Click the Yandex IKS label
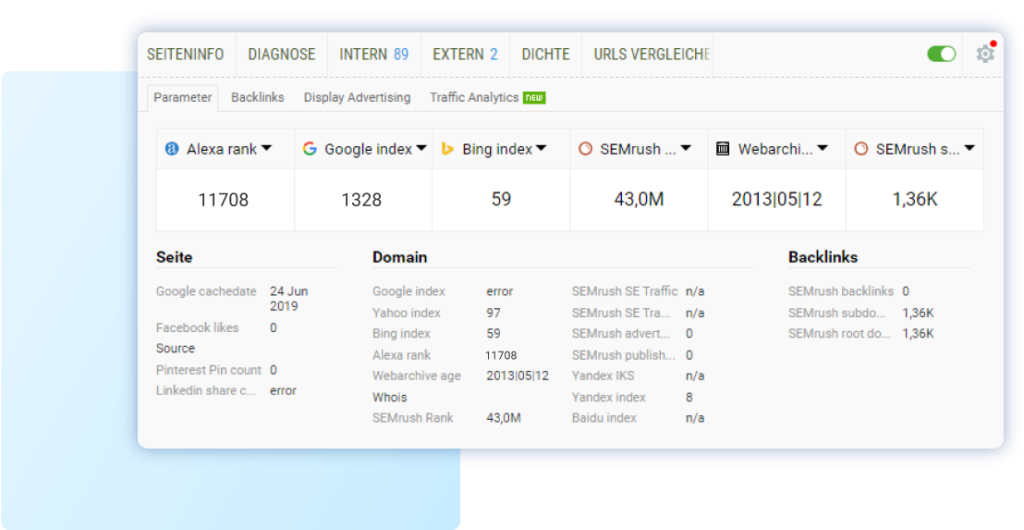The height and width of the screenshot is (530, 1024). [x=603, y=376]
